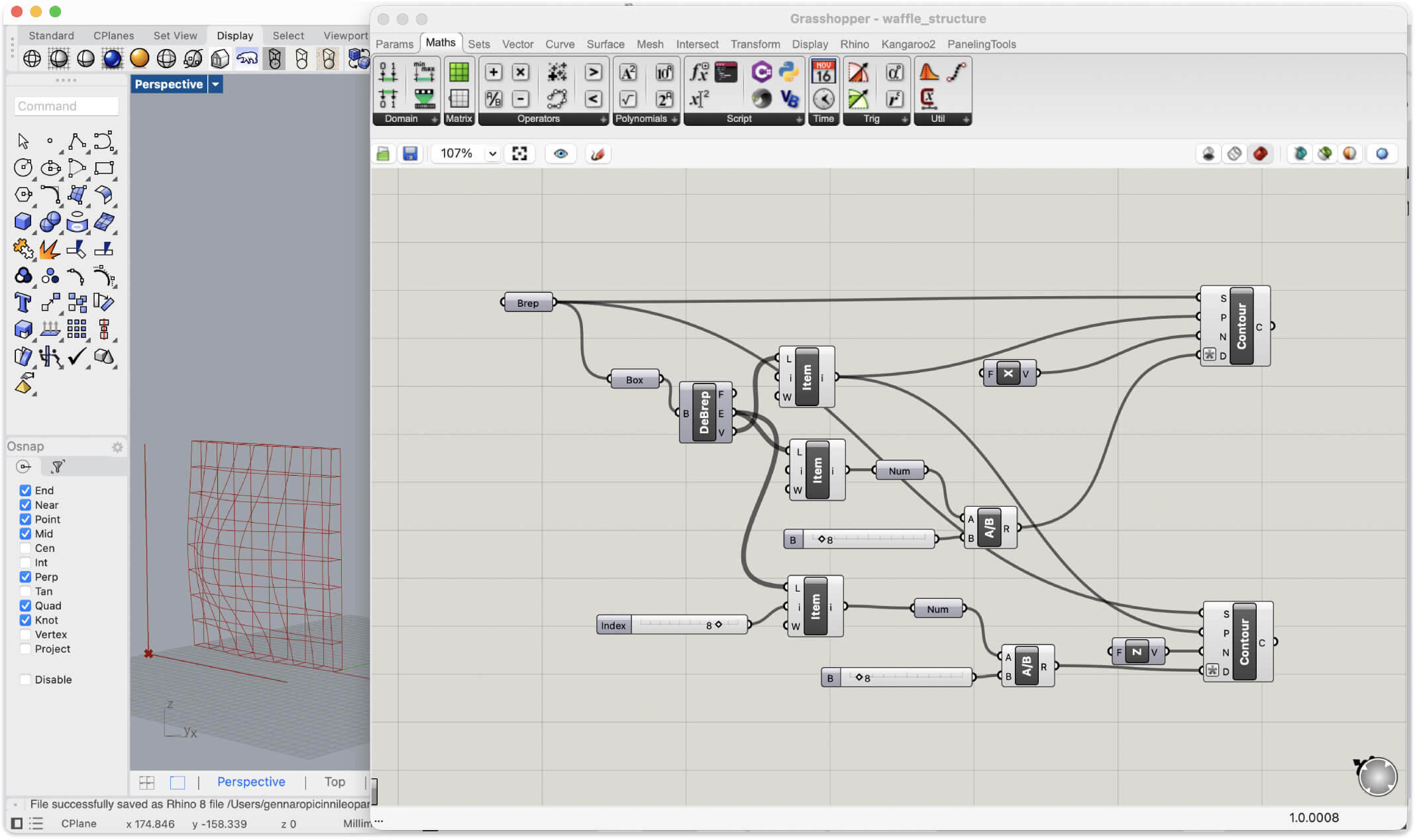This screenshot has width=1415, height=840.
Task: Click the Rendered display mode gold sphere
Action: (139, 58)
